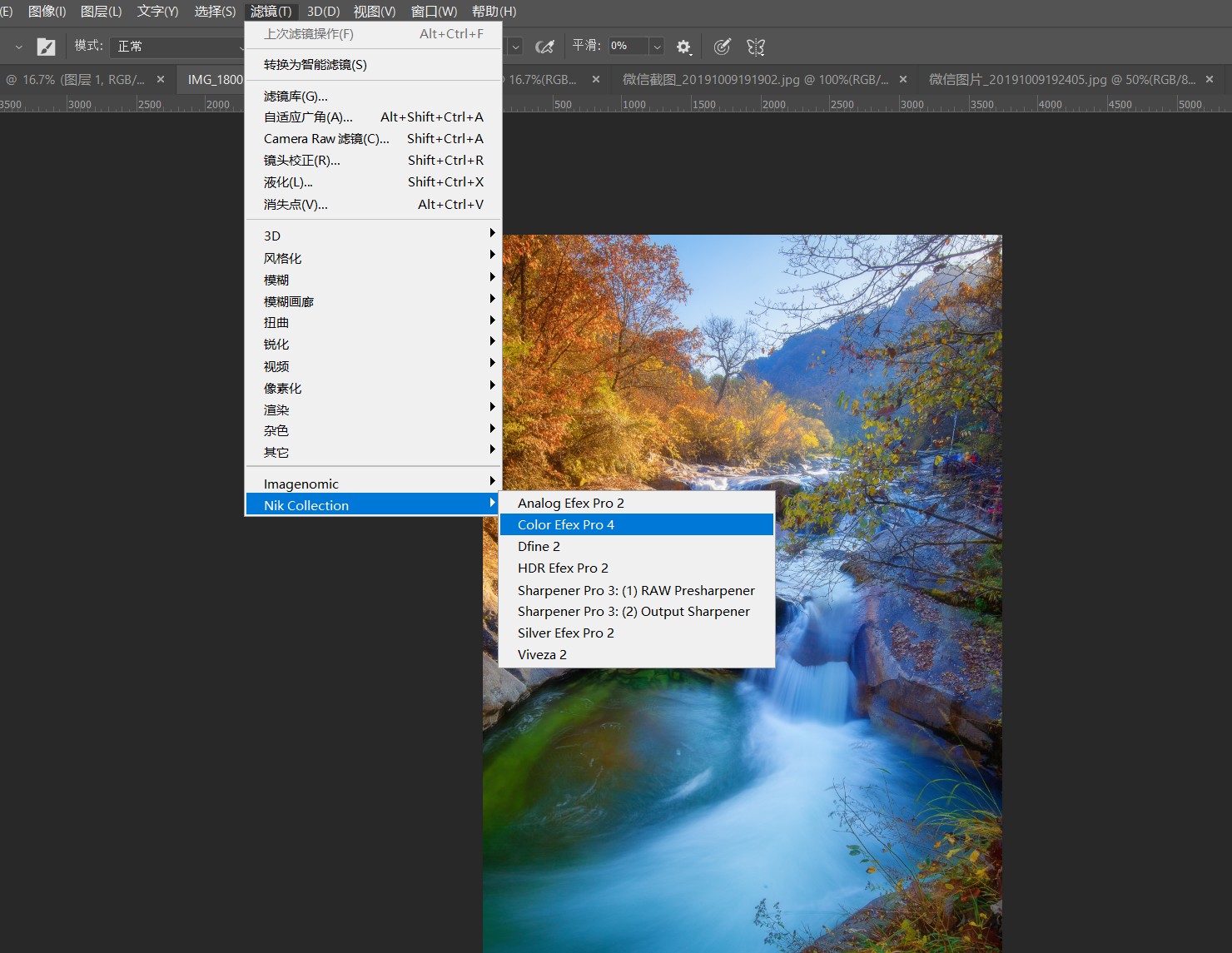Expand the 杂色 noise submenu
The height and width of the screenshot is (953, 1232).
click(374, 431)
